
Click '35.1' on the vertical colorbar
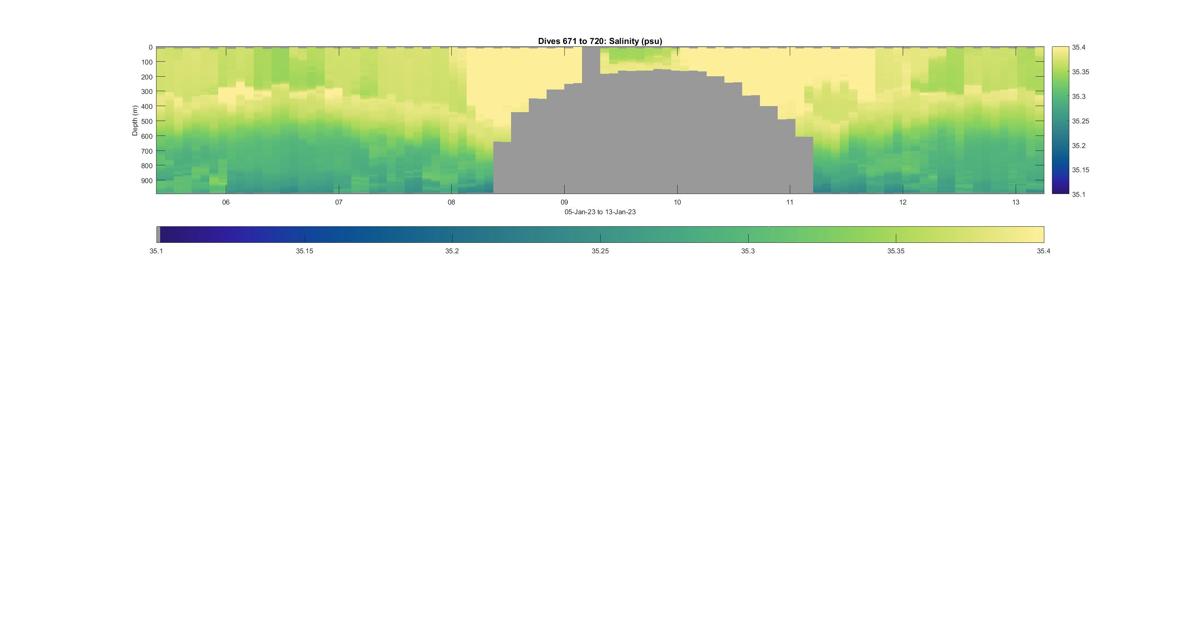(x=1080, y=194)
